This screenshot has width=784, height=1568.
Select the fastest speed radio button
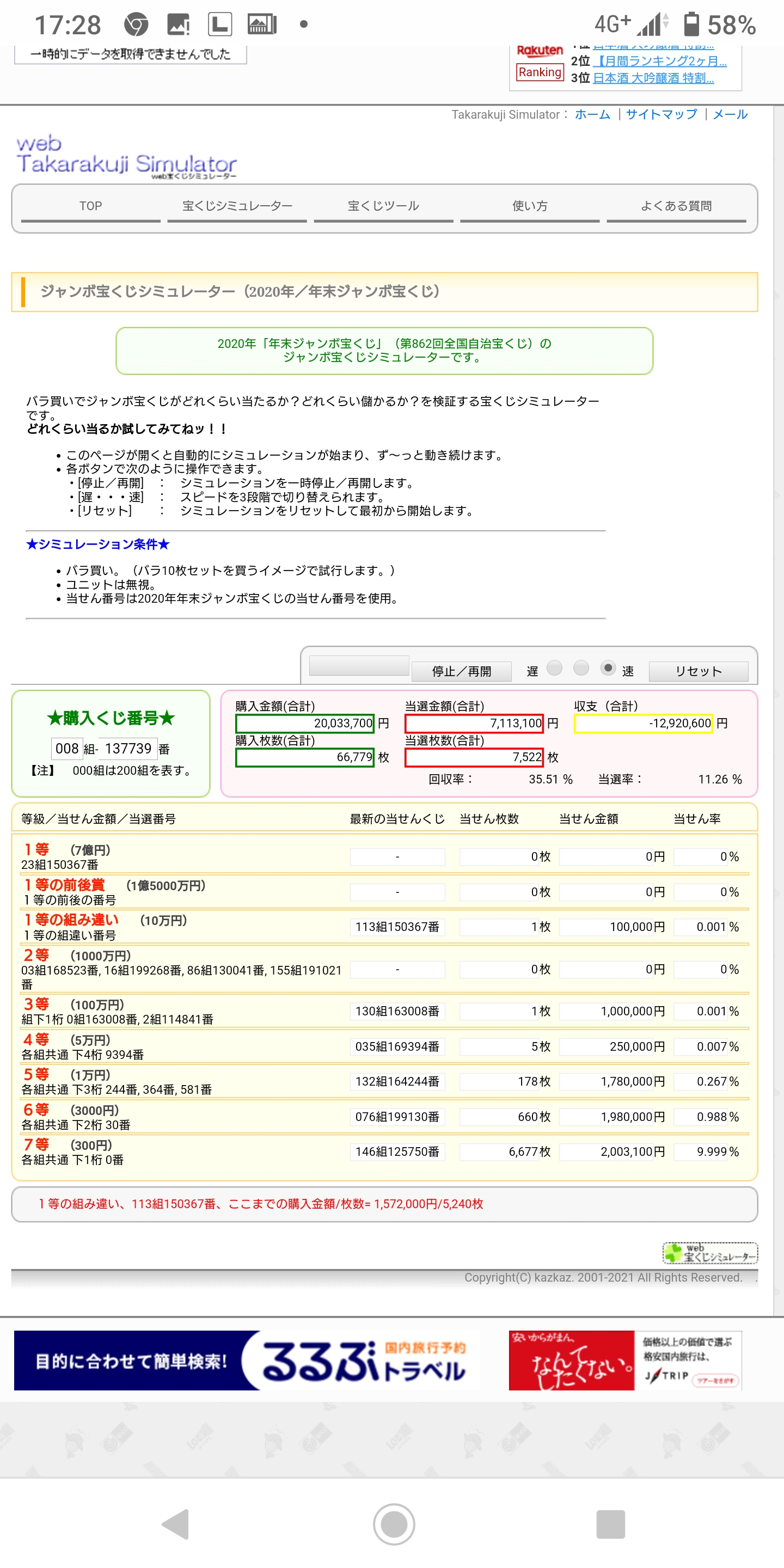608,669
